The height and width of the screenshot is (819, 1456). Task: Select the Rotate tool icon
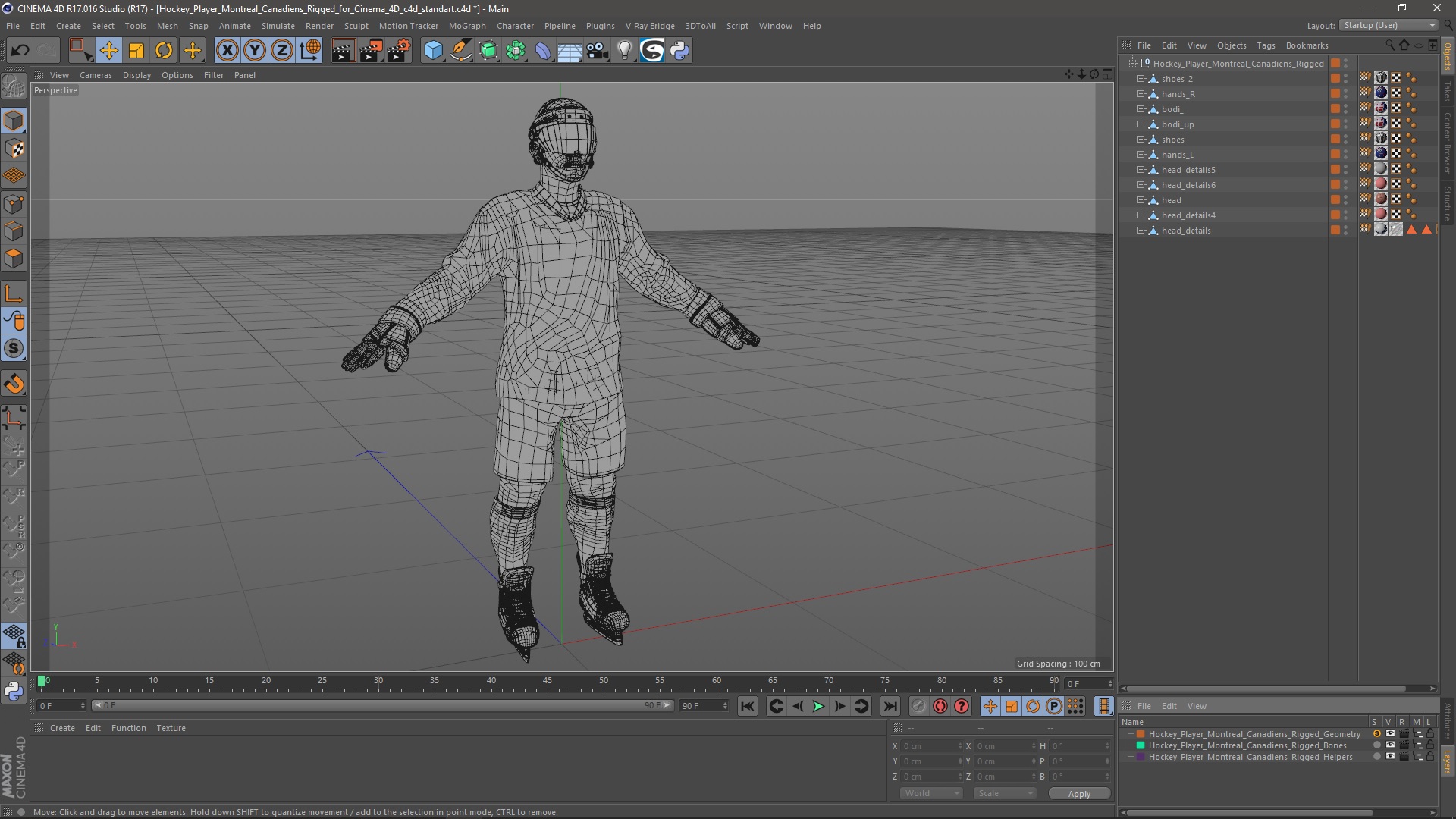pyautogui.click(x=164, y=51)
